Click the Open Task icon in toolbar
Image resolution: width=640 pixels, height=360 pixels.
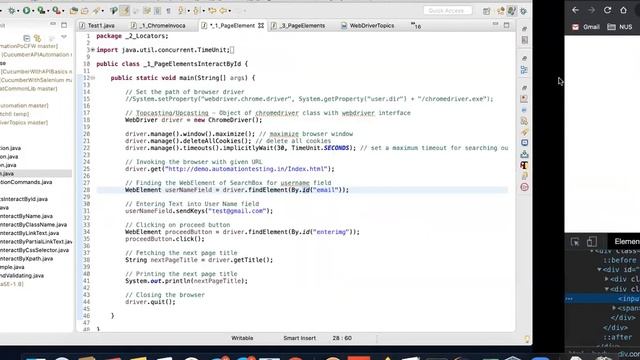click(85, 11)
